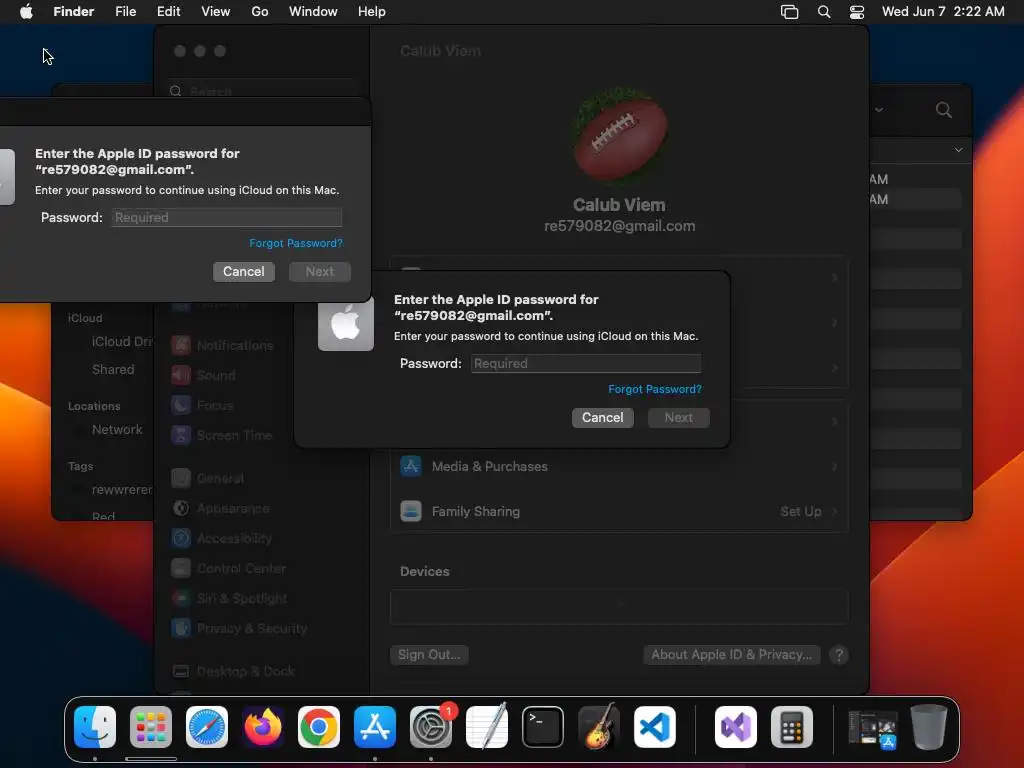Select Notifications in Settings sidebar
This screenshot has width=1024, height=768.
coord(222,345)
